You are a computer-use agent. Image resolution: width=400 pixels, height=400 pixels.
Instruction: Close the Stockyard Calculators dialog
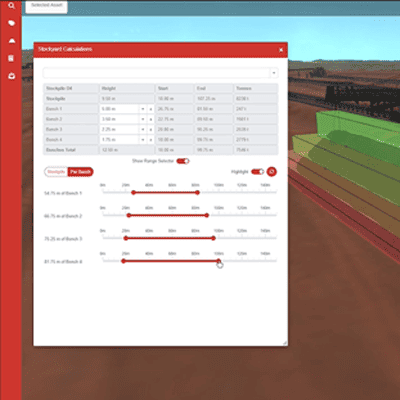coord(281,50)
